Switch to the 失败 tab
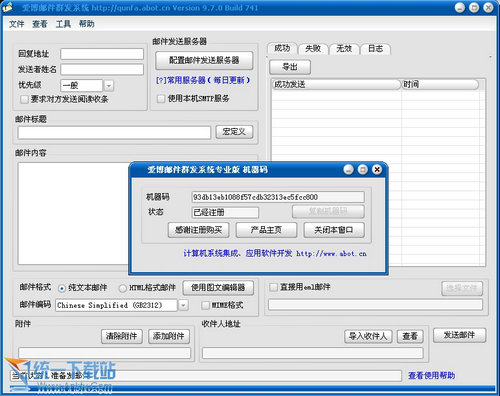The image size is (500, 396). click(x=313, y=49)
